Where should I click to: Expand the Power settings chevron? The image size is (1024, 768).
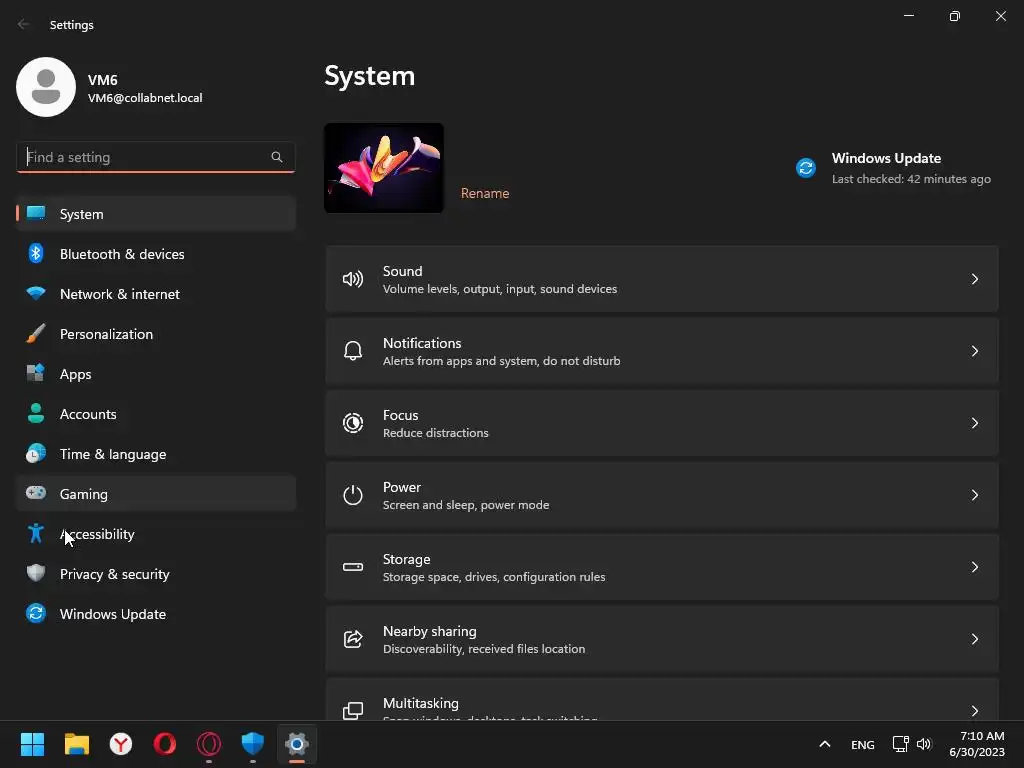(974, 495)
